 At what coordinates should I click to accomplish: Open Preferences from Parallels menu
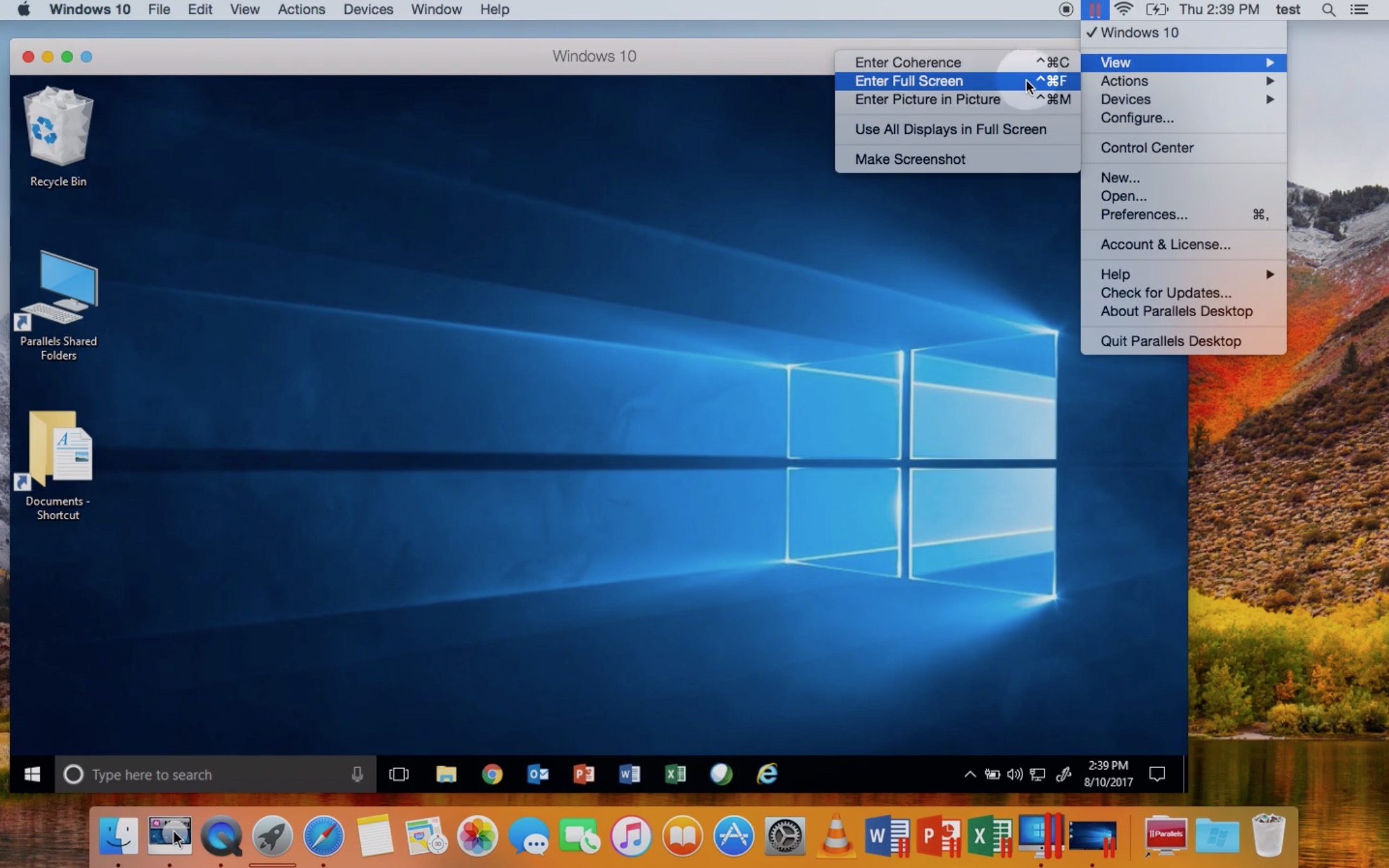tap(1144, 214)
